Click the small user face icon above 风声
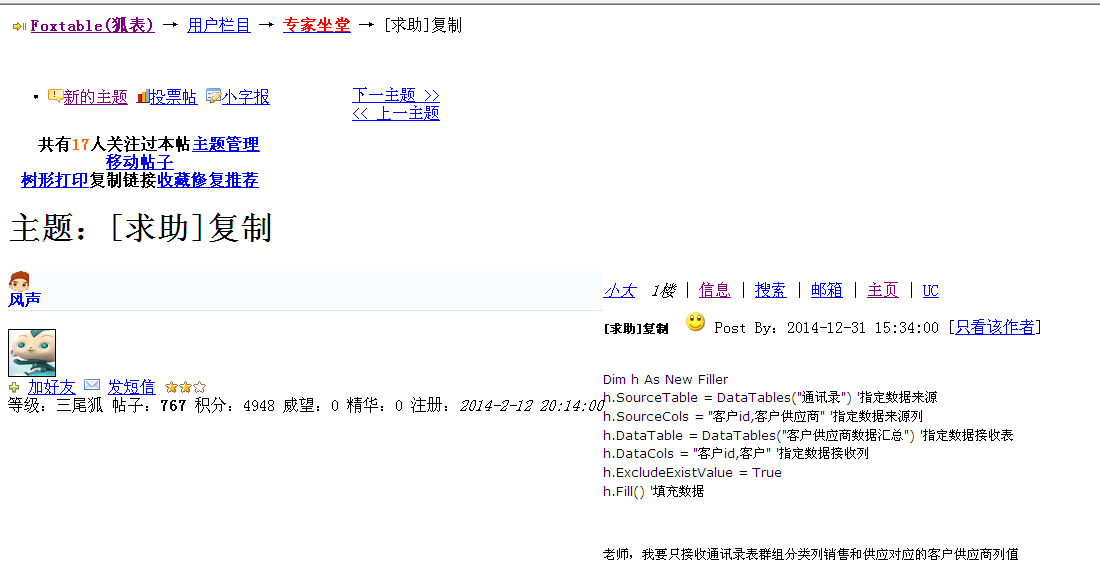Viewport: 1100px width, 570px height. pos(19,280)
